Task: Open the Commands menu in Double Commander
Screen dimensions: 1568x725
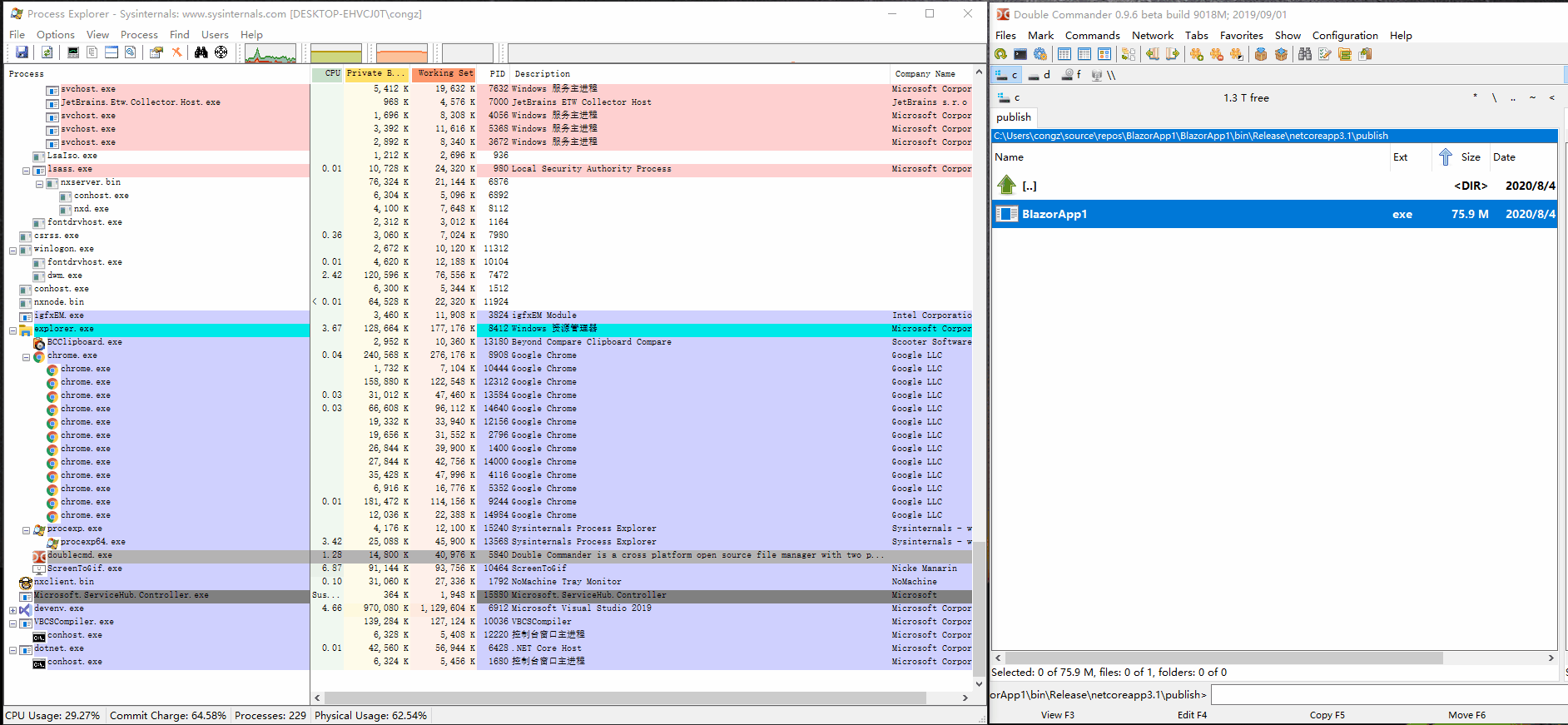Action: [1092, 36]
